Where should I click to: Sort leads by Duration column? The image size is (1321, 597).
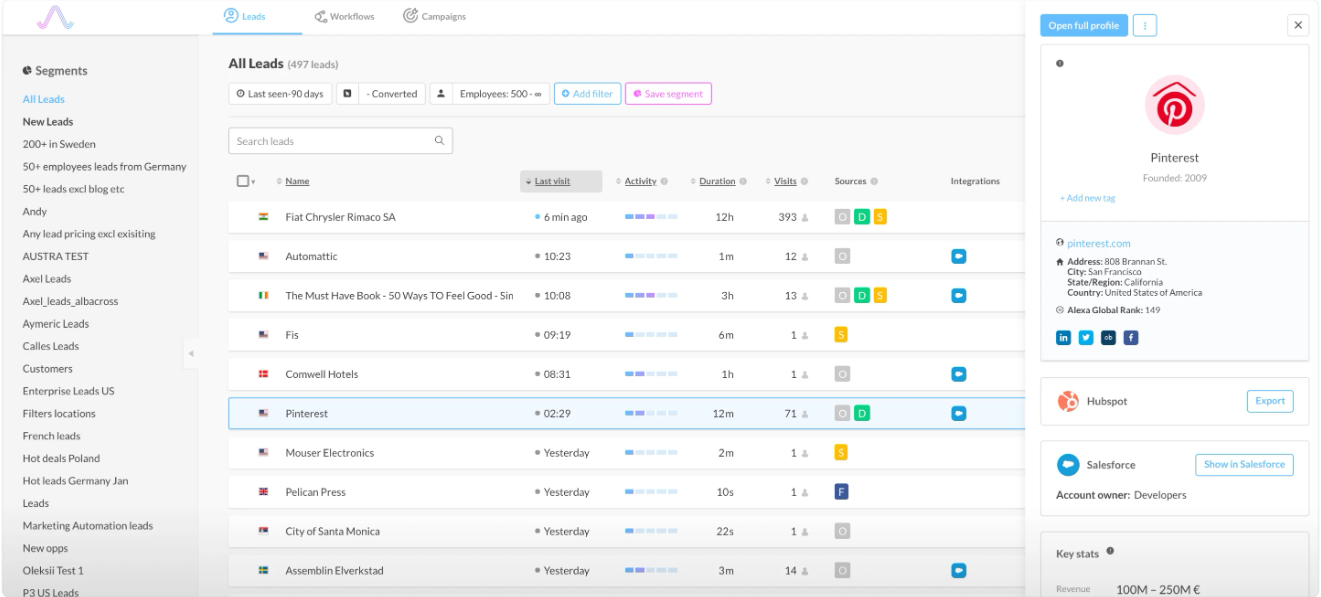click(717, 181)
